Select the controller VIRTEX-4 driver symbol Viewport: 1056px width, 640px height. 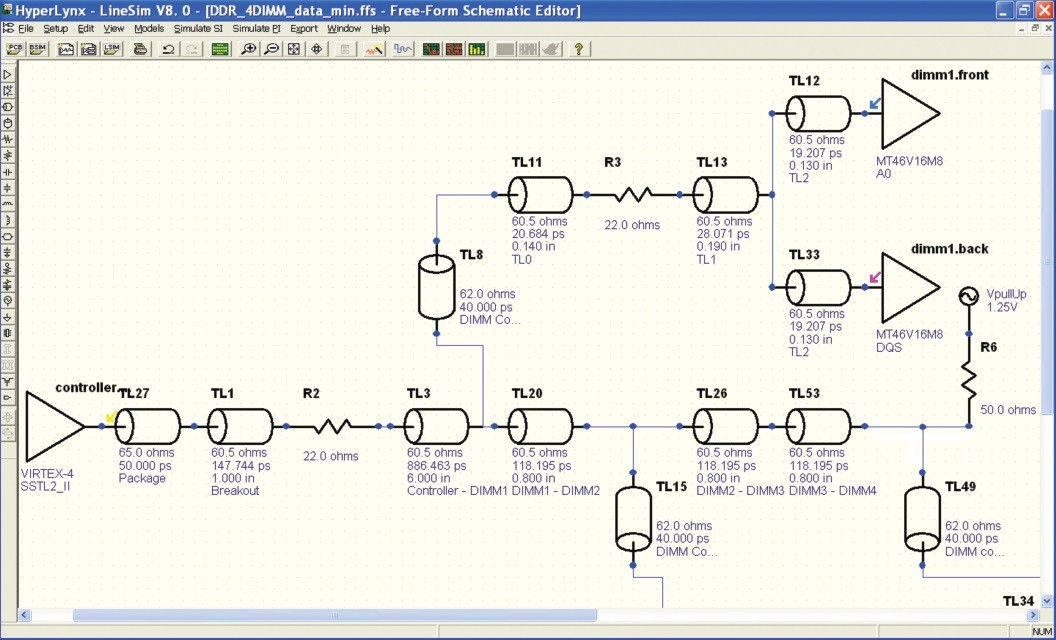(55, 426)
